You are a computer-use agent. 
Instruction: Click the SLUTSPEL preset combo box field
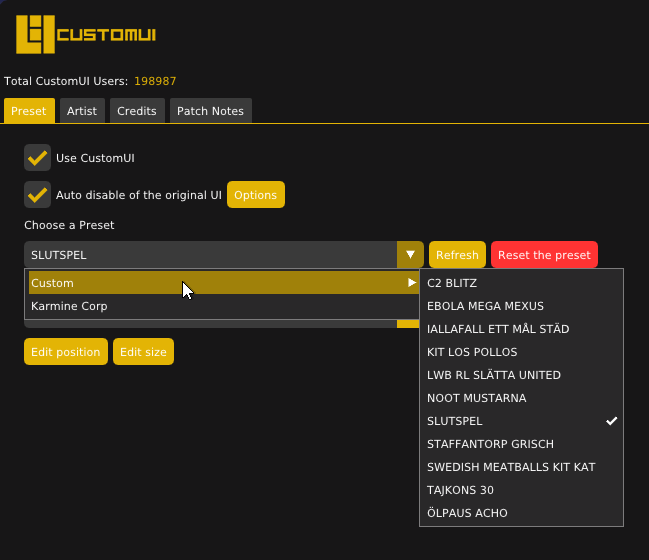(x=210, y=255)
